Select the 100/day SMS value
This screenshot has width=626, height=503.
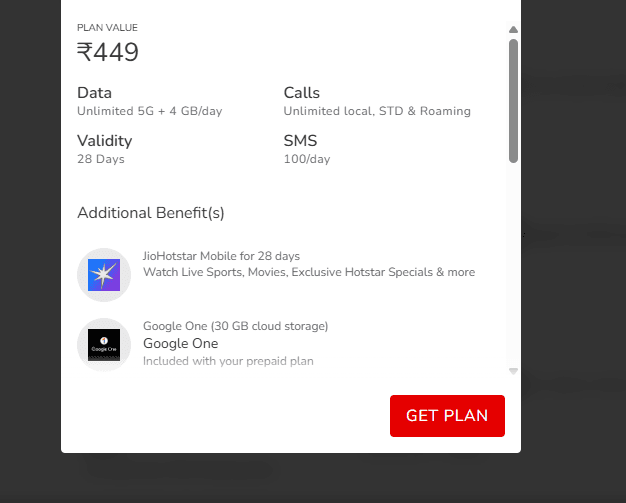[x=307, y=159]
